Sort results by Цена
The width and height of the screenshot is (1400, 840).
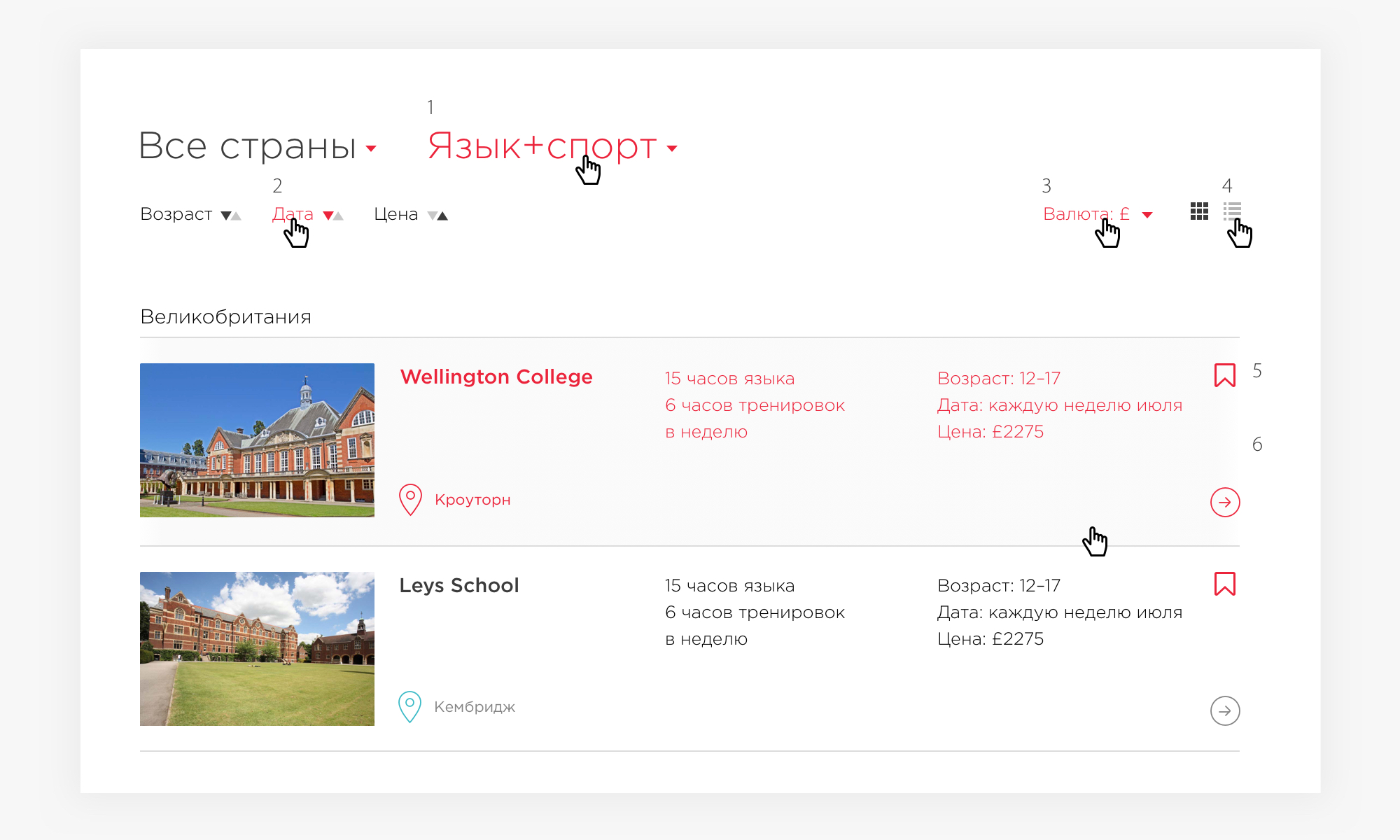point(411,214)
